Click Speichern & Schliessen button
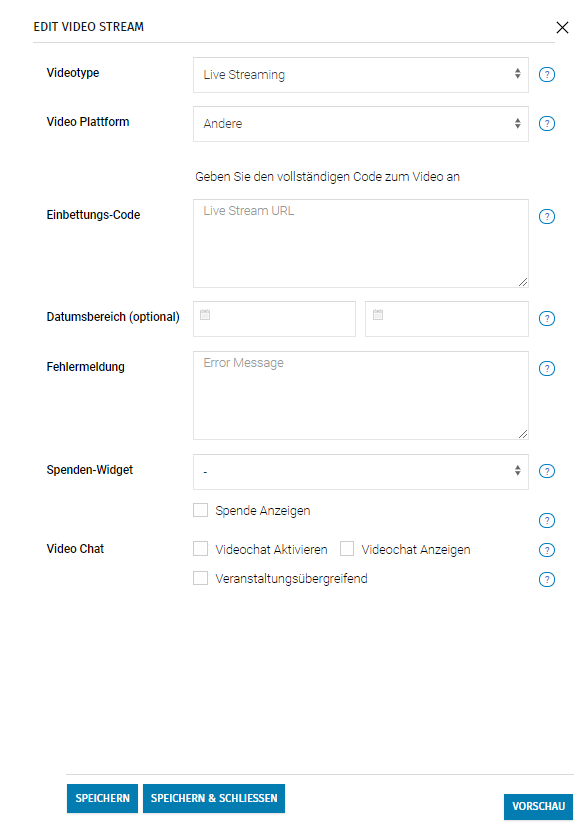Viewport: 588px width, 837px height. [214, 799]
